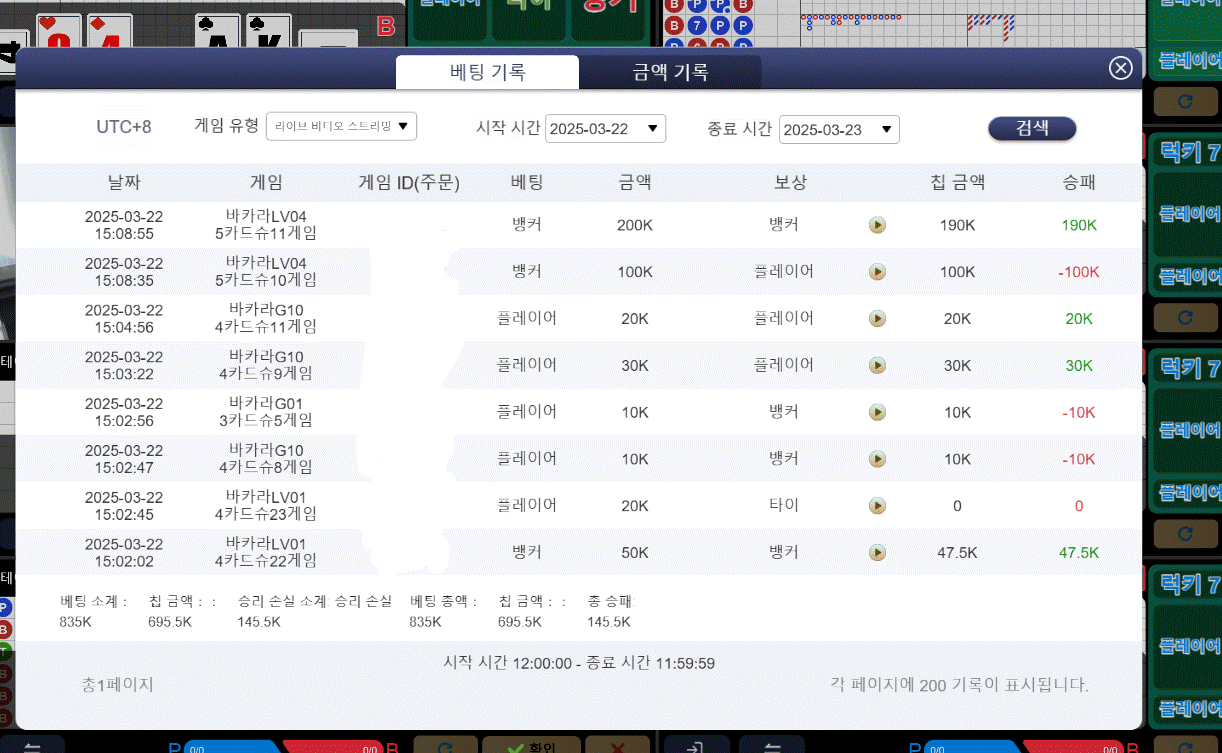Click the 200K bet amount cell
Viewport: 1222px width, 753px height.
coord(635,225)
